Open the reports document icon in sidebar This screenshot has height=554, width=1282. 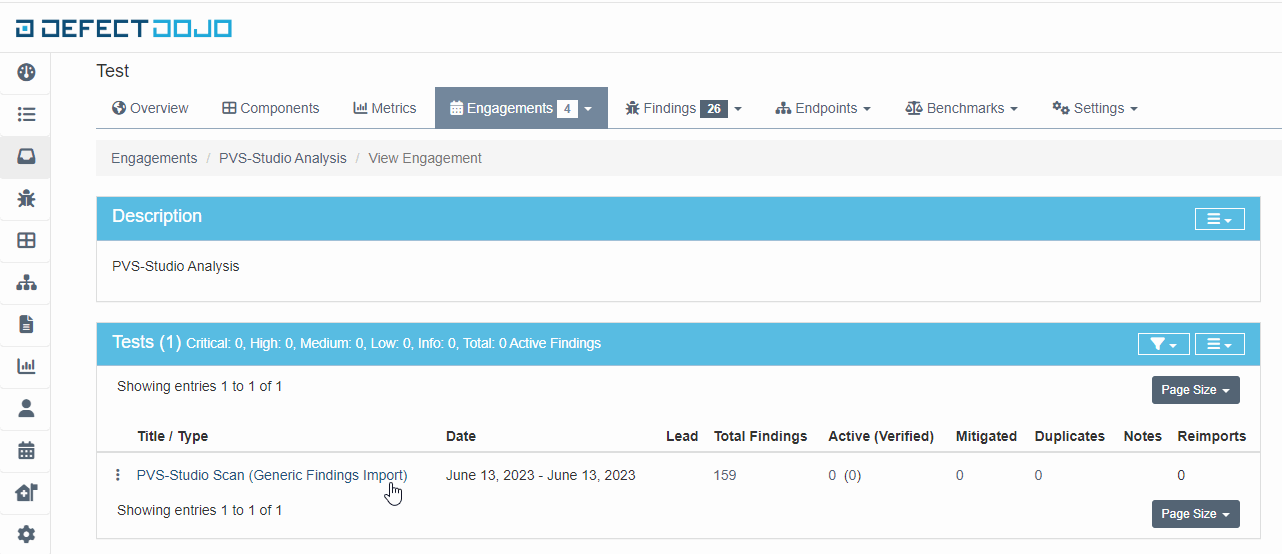[x=26, y=324]
